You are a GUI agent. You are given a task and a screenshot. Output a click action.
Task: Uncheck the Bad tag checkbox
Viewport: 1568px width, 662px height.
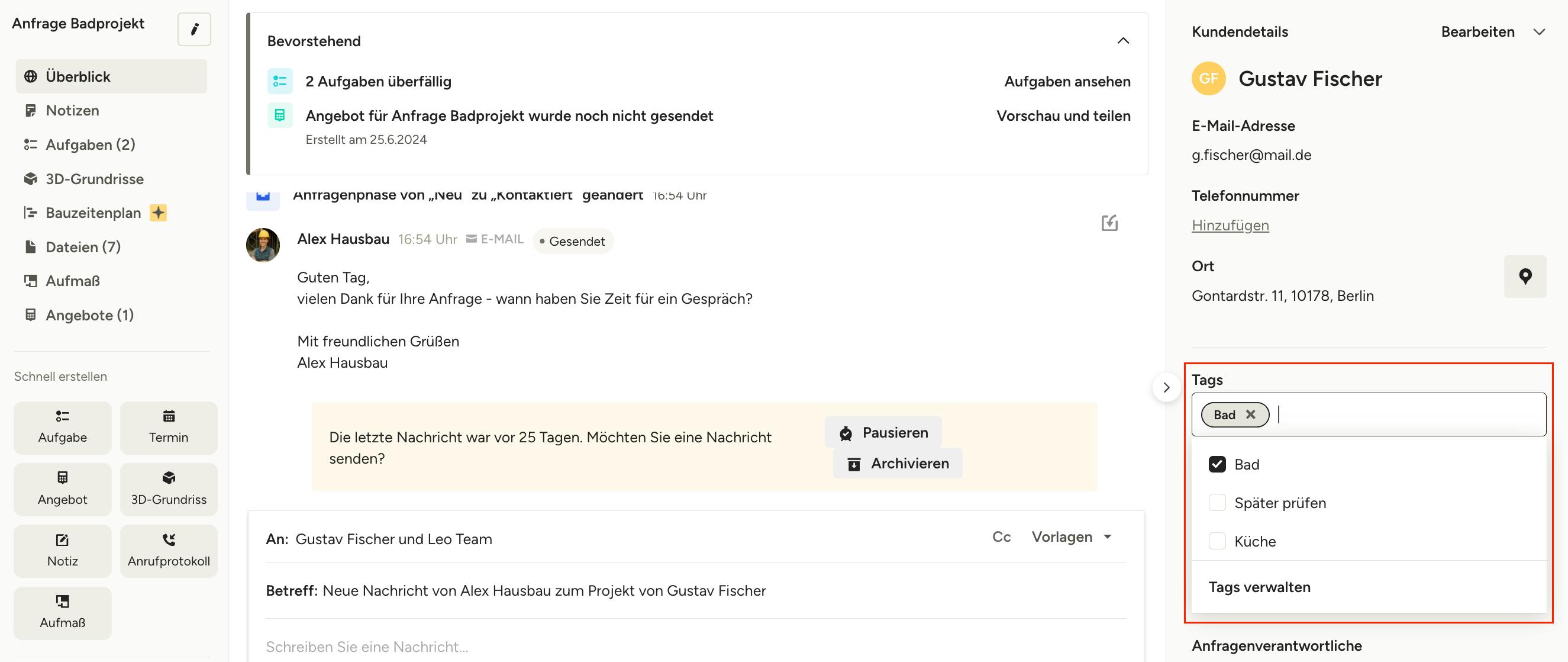(x=1217, y=464)
